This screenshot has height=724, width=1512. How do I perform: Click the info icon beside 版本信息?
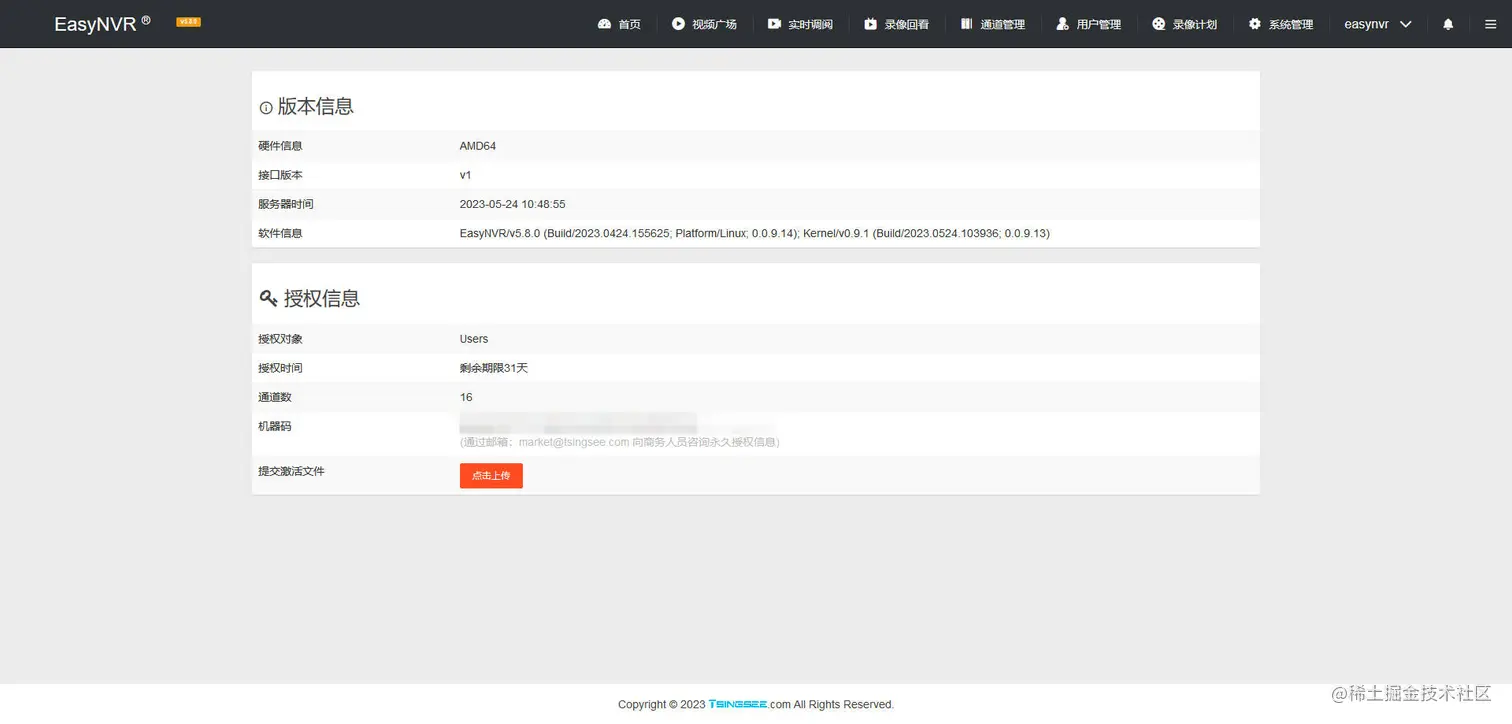[x=266, y=108]
